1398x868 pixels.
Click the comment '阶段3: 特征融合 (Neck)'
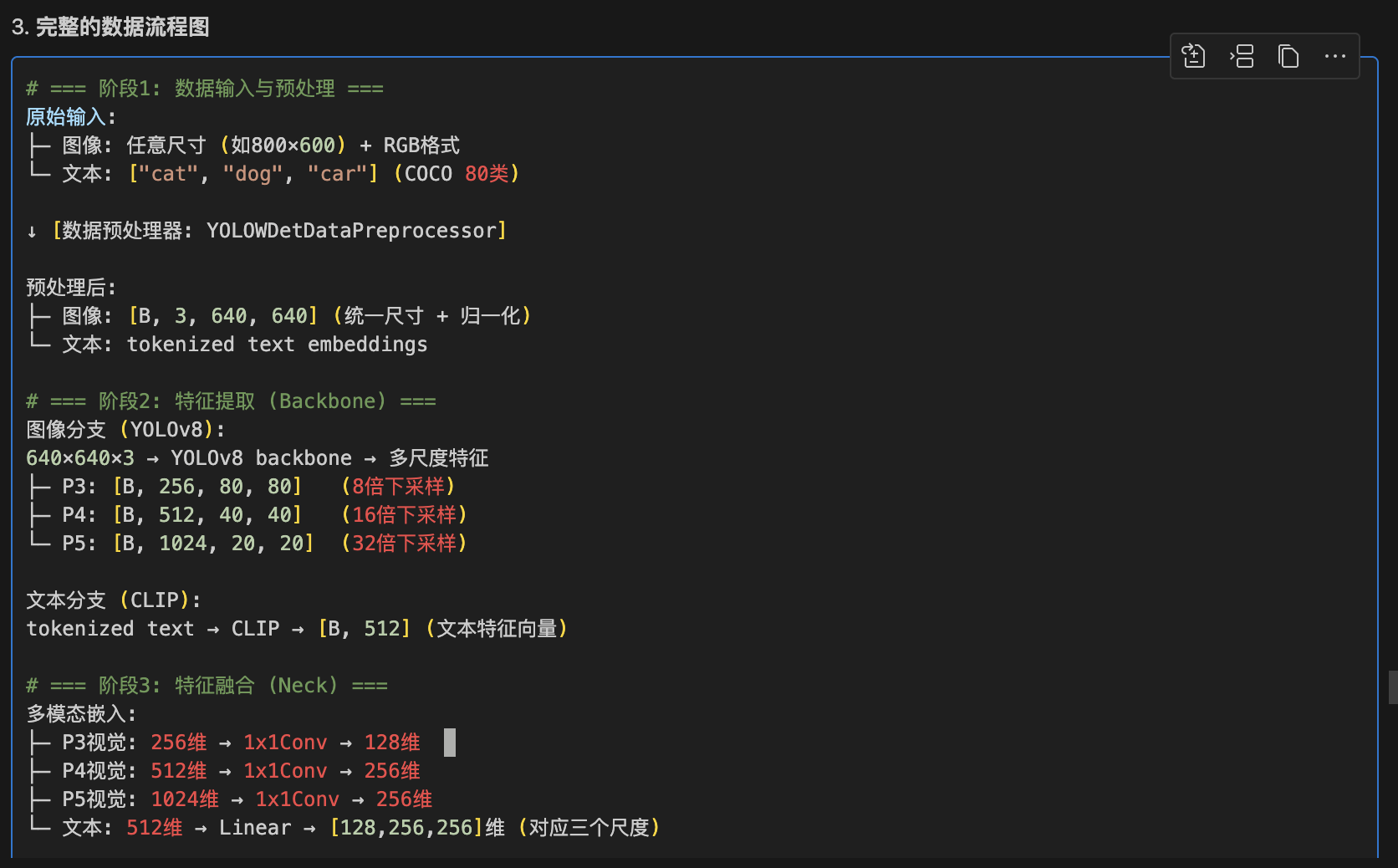[x=218, y=686]
